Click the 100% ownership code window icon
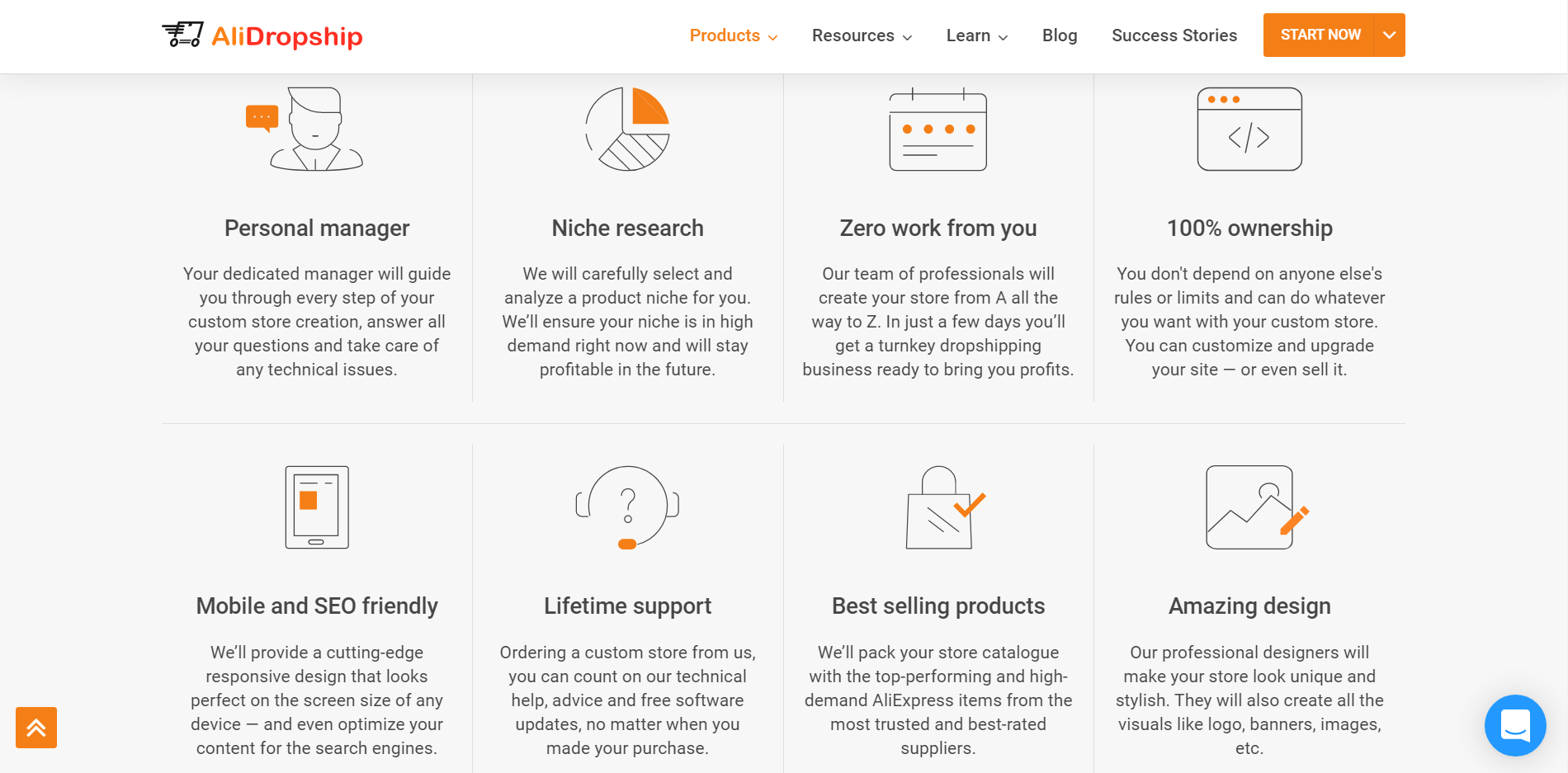The width and height of the screenshot is (1568, 773). pyautogui.click(x=1249, y=129)
